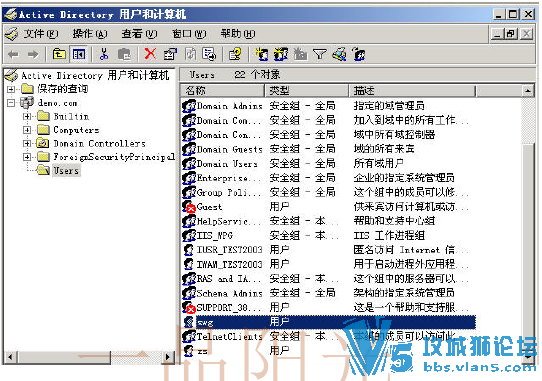Image resolution: width=542 pixels, height=381 pixels.
Task: Click the swg user icon
Action: tap(188, 322)
